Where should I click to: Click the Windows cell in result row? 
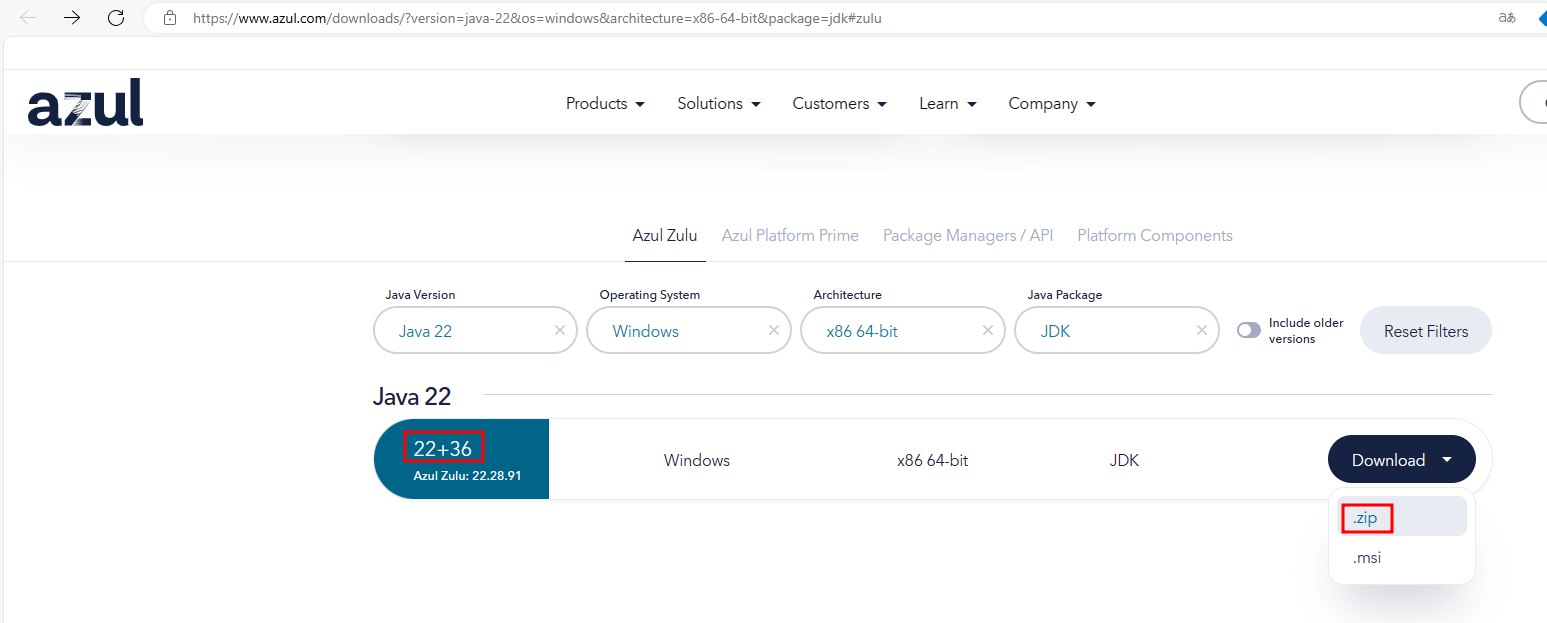pyautogui.click(x=697, y=460)
